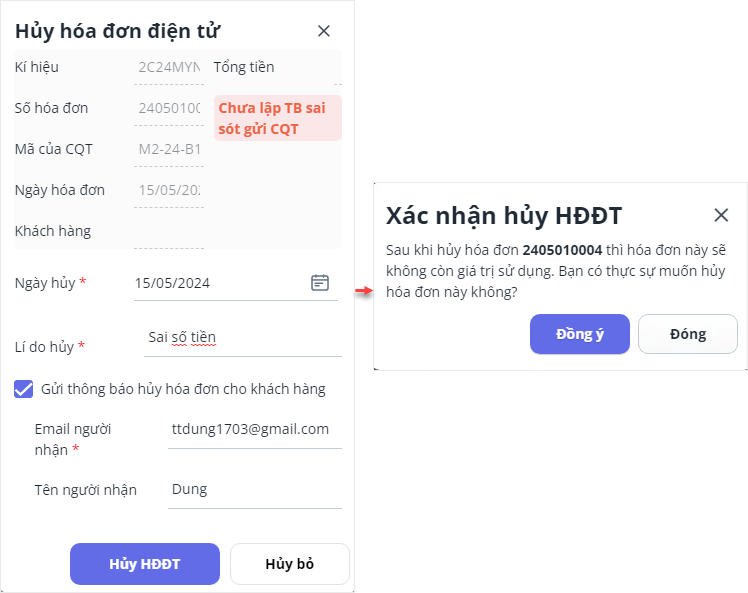Screen dimensions: 748x593
Task: Confirm cancellation with Đồng ý button
Action: tap(580, 334)
